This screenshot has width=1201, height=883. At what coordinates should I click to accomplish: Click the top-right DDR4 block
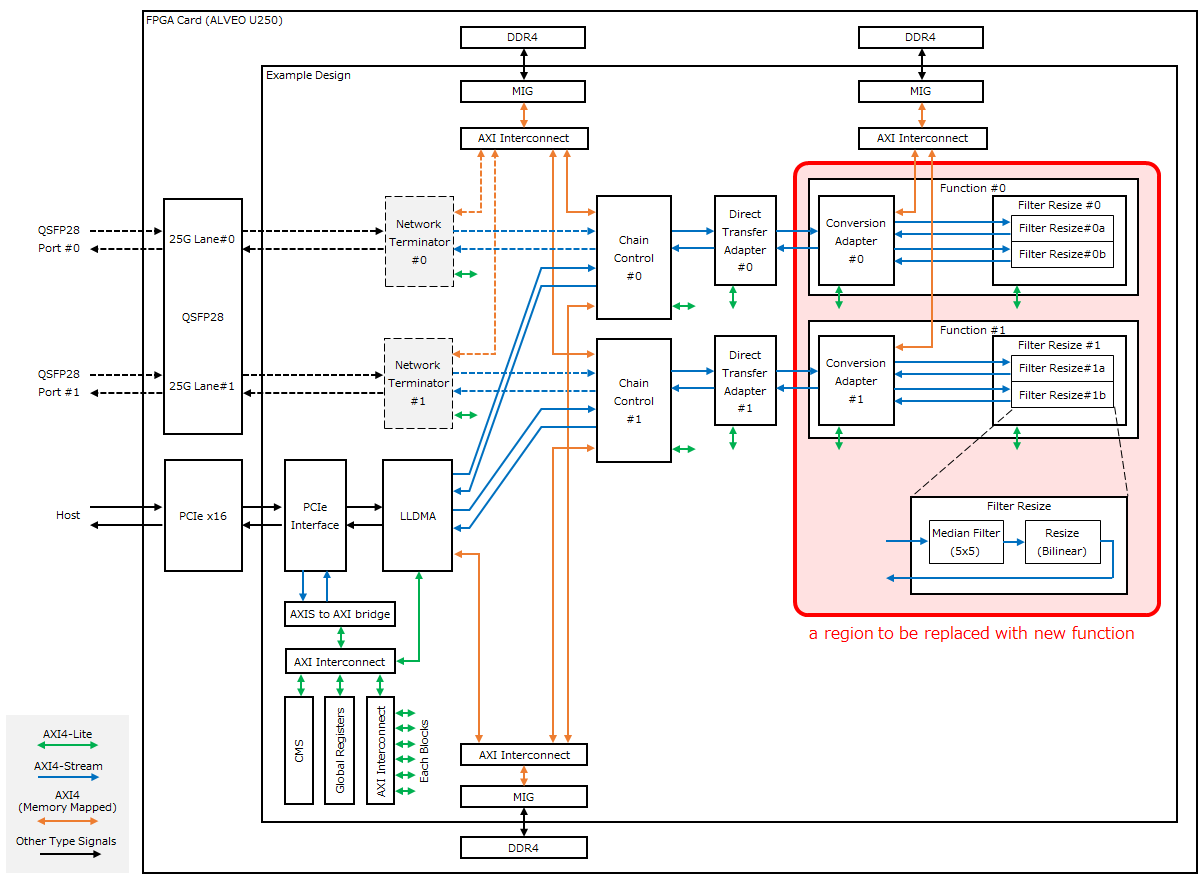(x=921, y=37)
